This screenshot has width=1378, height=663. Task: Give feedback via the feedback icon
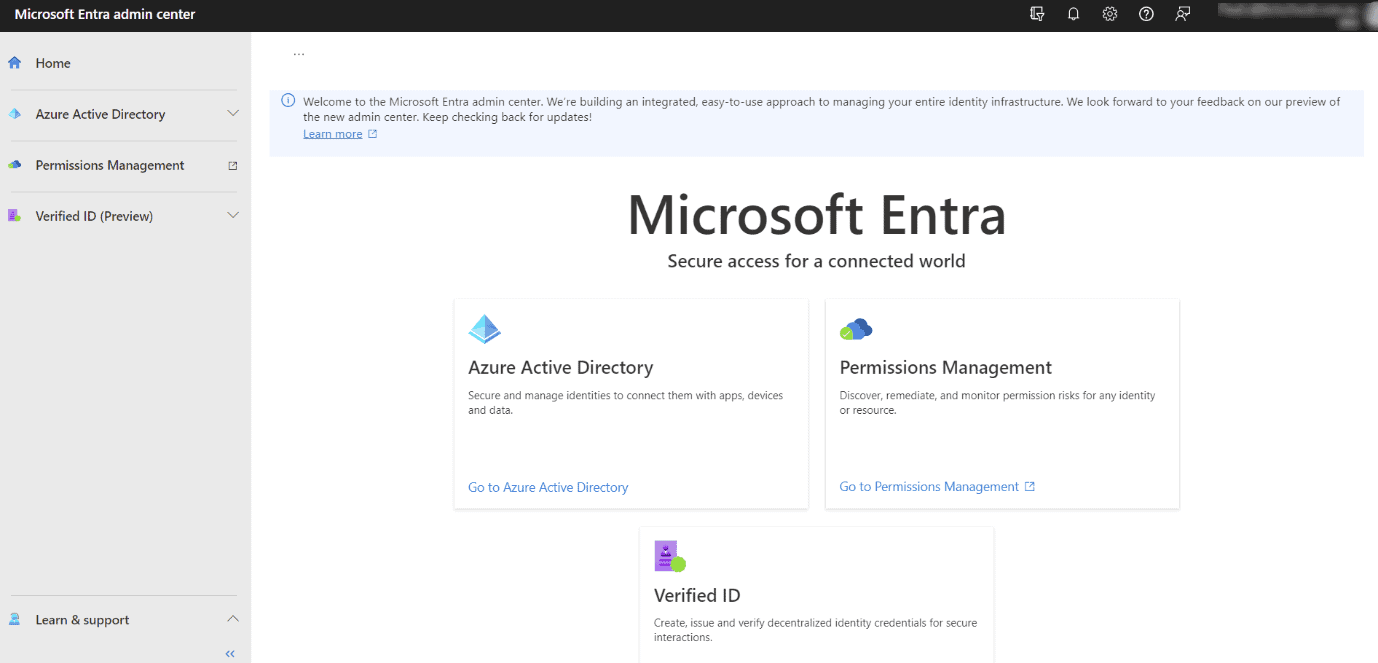pyautogui.click(x=1182, y=14)
